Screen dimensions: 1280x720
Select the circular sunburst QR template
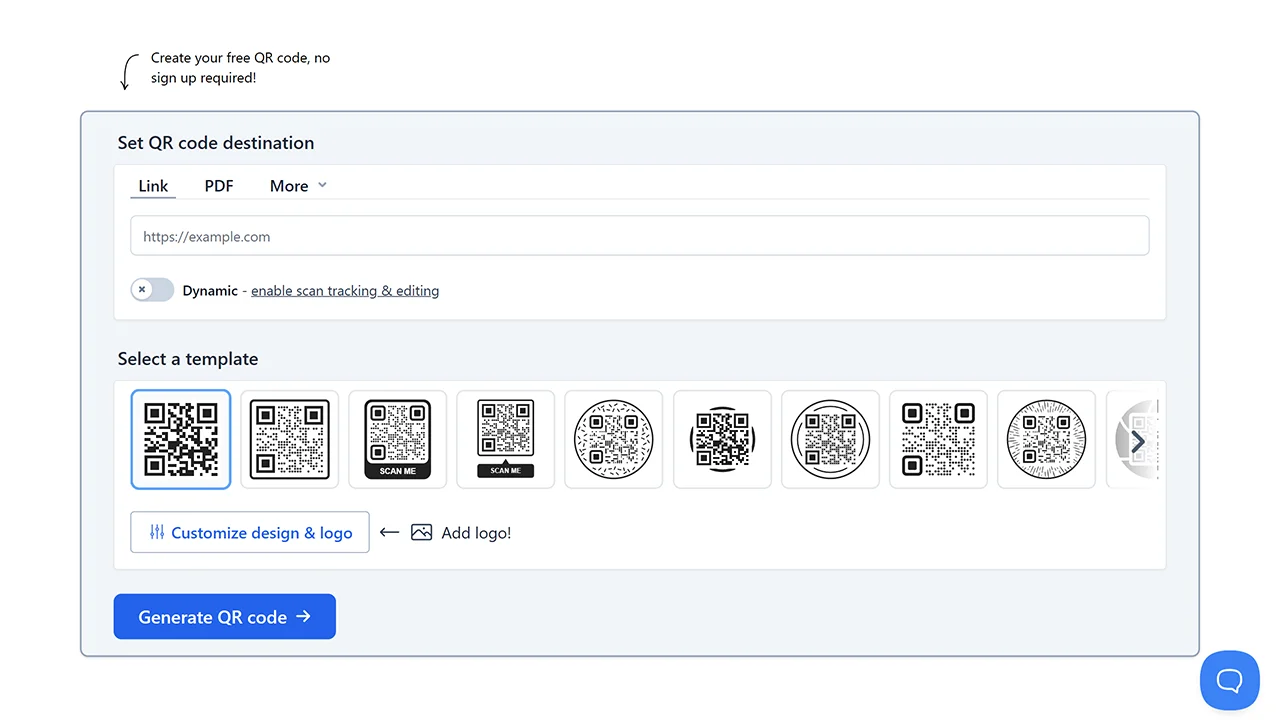click(x=1046, y=439)
